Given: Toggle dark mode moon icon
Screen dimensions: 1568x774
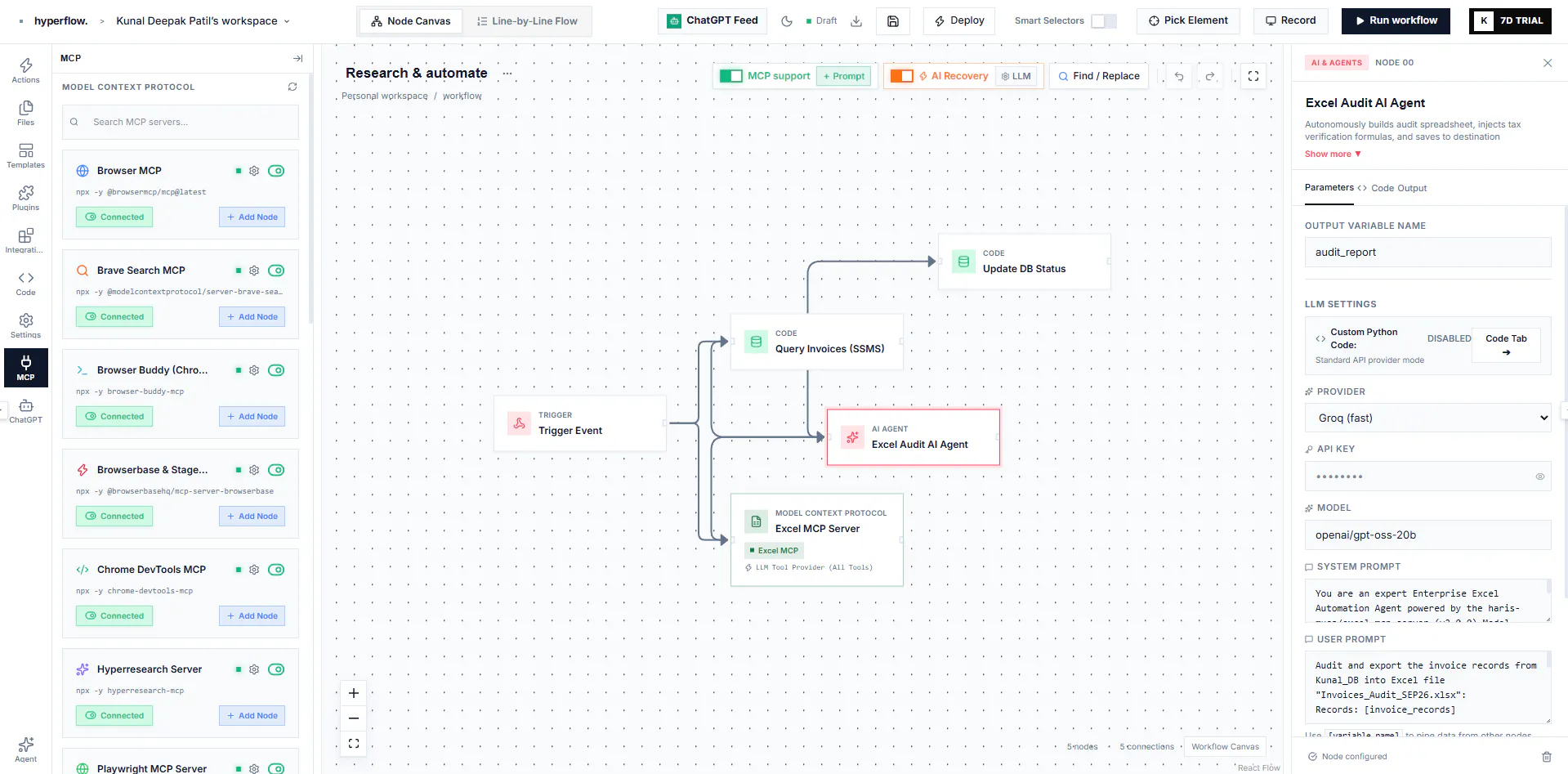Looking at the screenshot, I should click(x=787, y=21).
